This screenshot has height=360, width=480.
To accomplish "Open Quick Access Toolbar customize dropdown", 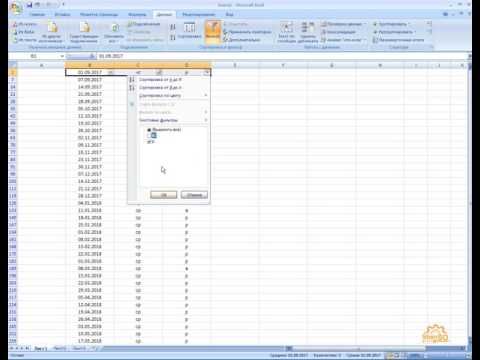I will tap(63, 5).
